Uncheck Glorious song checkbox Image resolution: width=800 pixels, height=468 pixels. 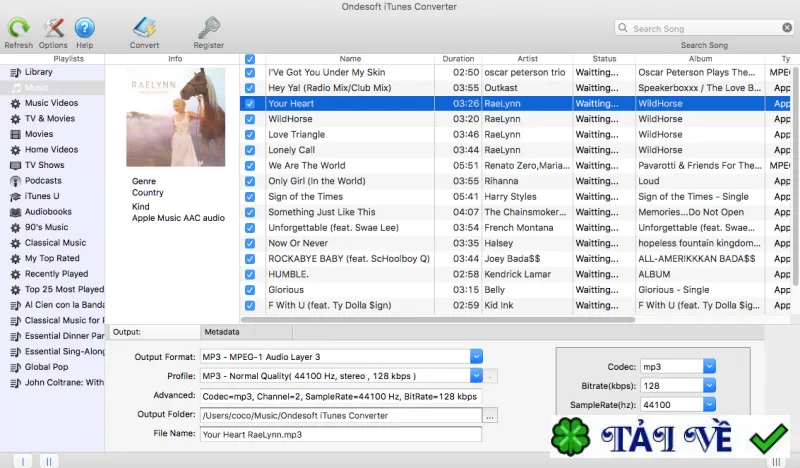[250, 290]
